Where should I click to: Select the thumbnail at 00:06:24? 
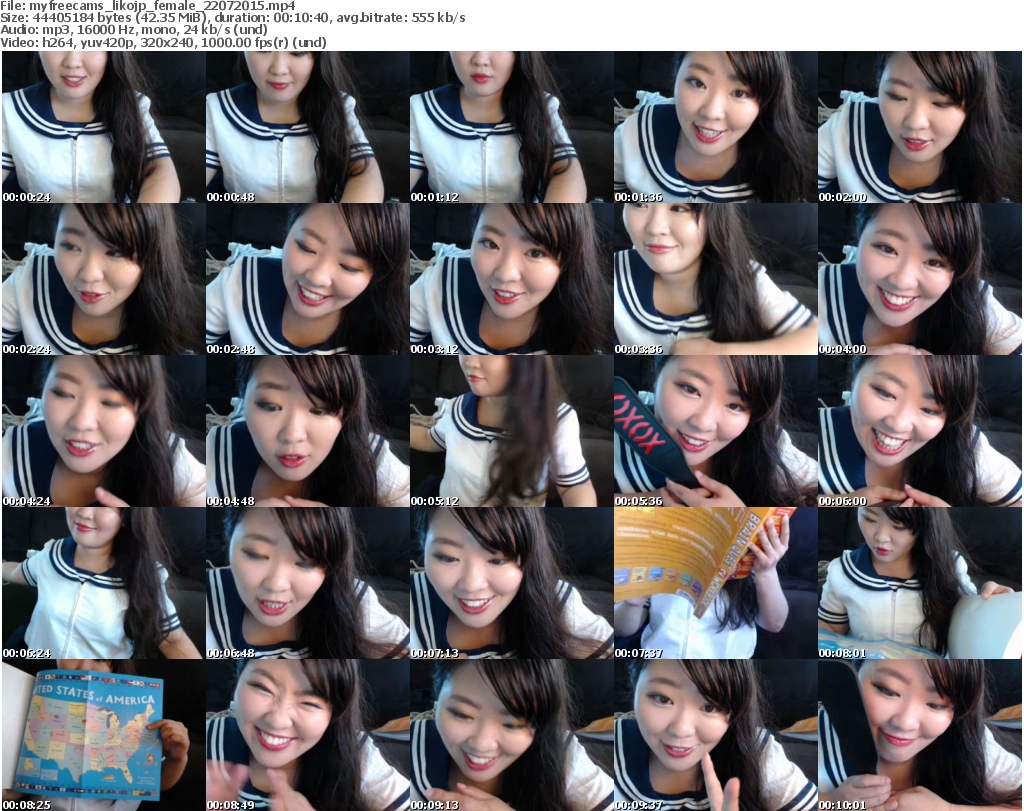[x=104, y=583]
